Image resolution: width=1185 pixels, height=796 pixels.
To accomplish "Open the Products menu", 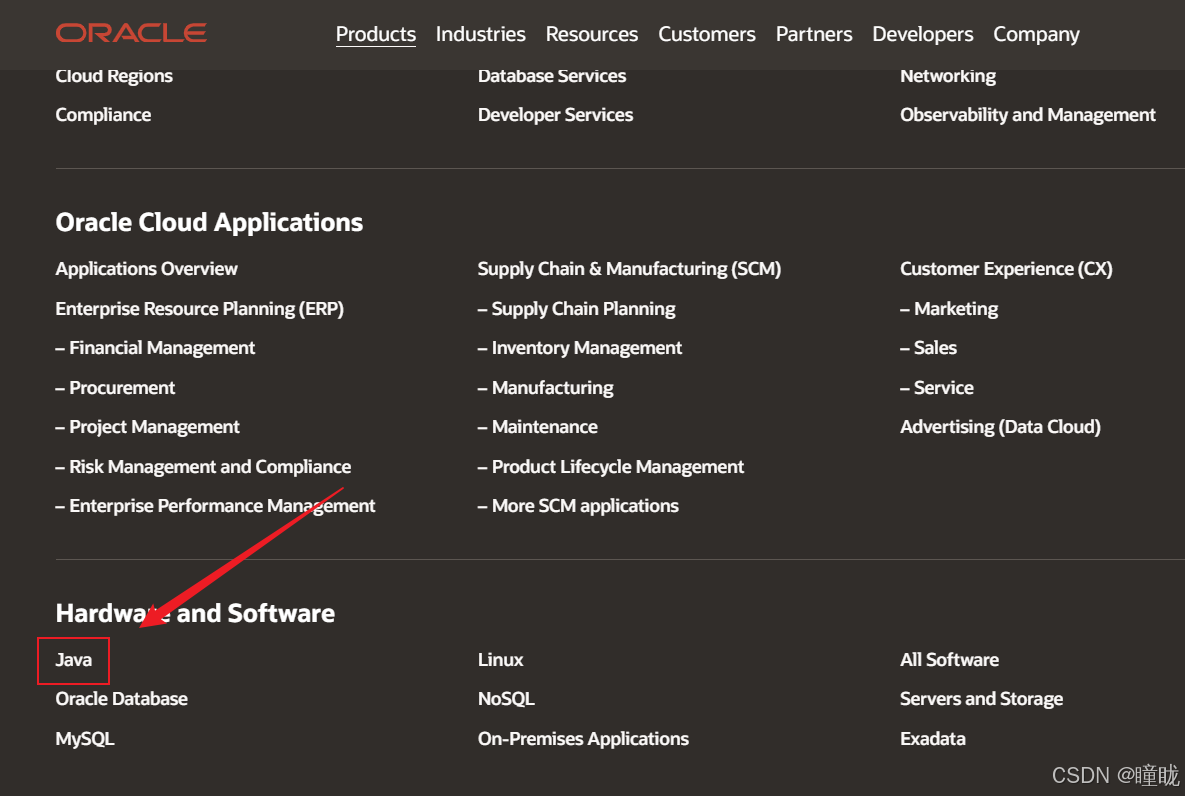I will point(376,34).
